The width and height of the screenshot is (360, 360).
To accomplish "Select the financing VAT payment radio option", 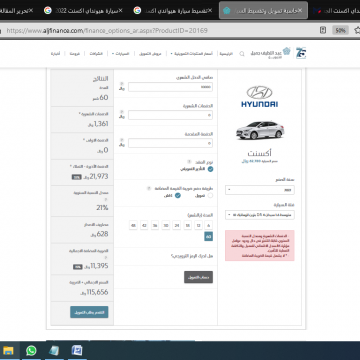I will click(x=210, y=196).
